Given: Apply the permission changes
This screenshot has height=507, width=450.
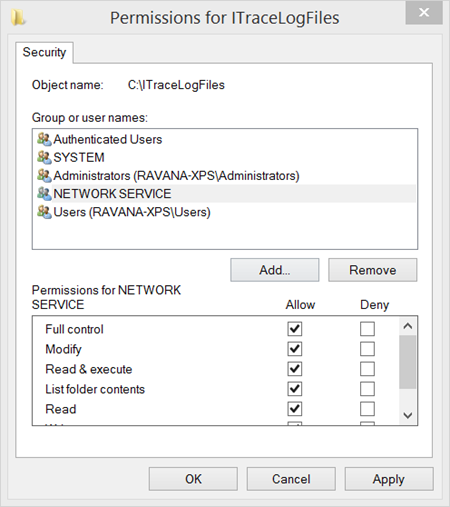Looking at the screenshot, I should pos(389,479).
